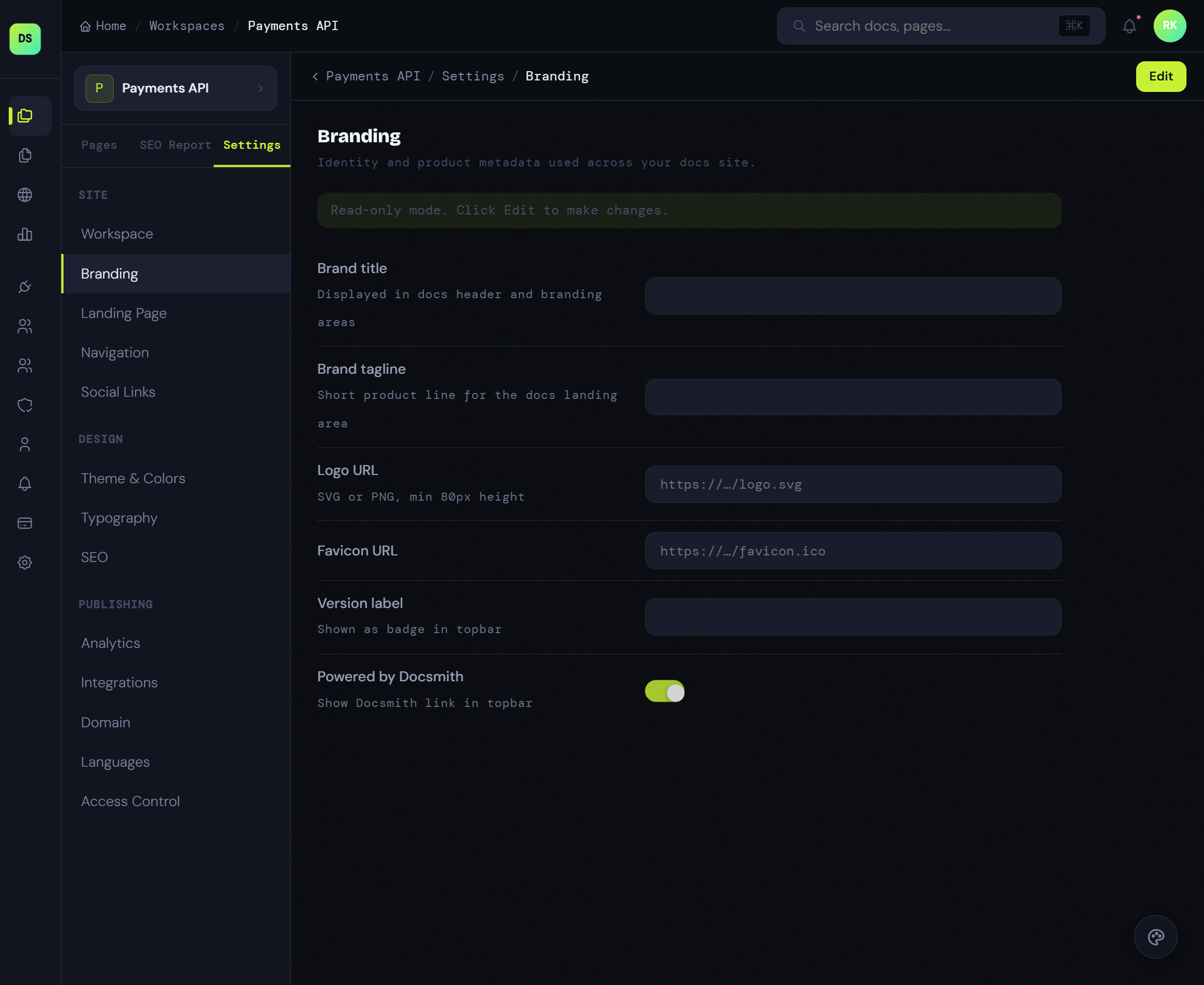The image size is (1204, 985).
Task: Click the plug icon for integrations
Action: (x=25, y=287)
